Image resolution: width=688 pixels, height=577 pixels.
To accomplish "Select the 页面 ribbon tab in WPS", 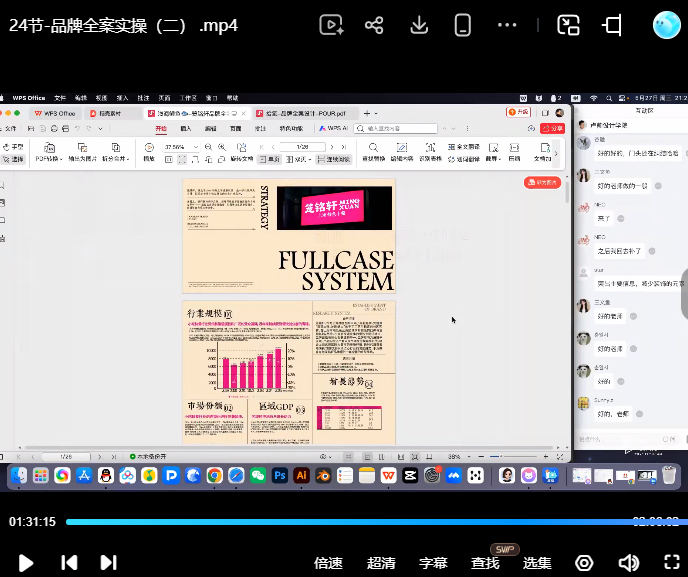I will coord(236,129).
